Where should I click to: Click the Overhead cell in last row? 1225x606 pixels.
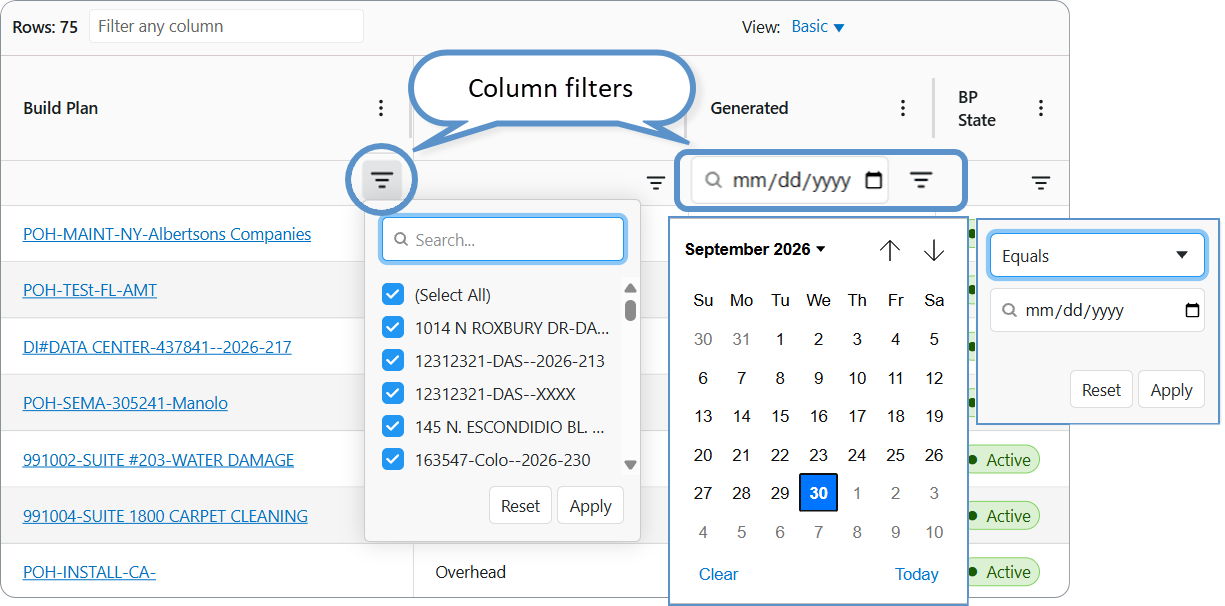click(470, 572)
